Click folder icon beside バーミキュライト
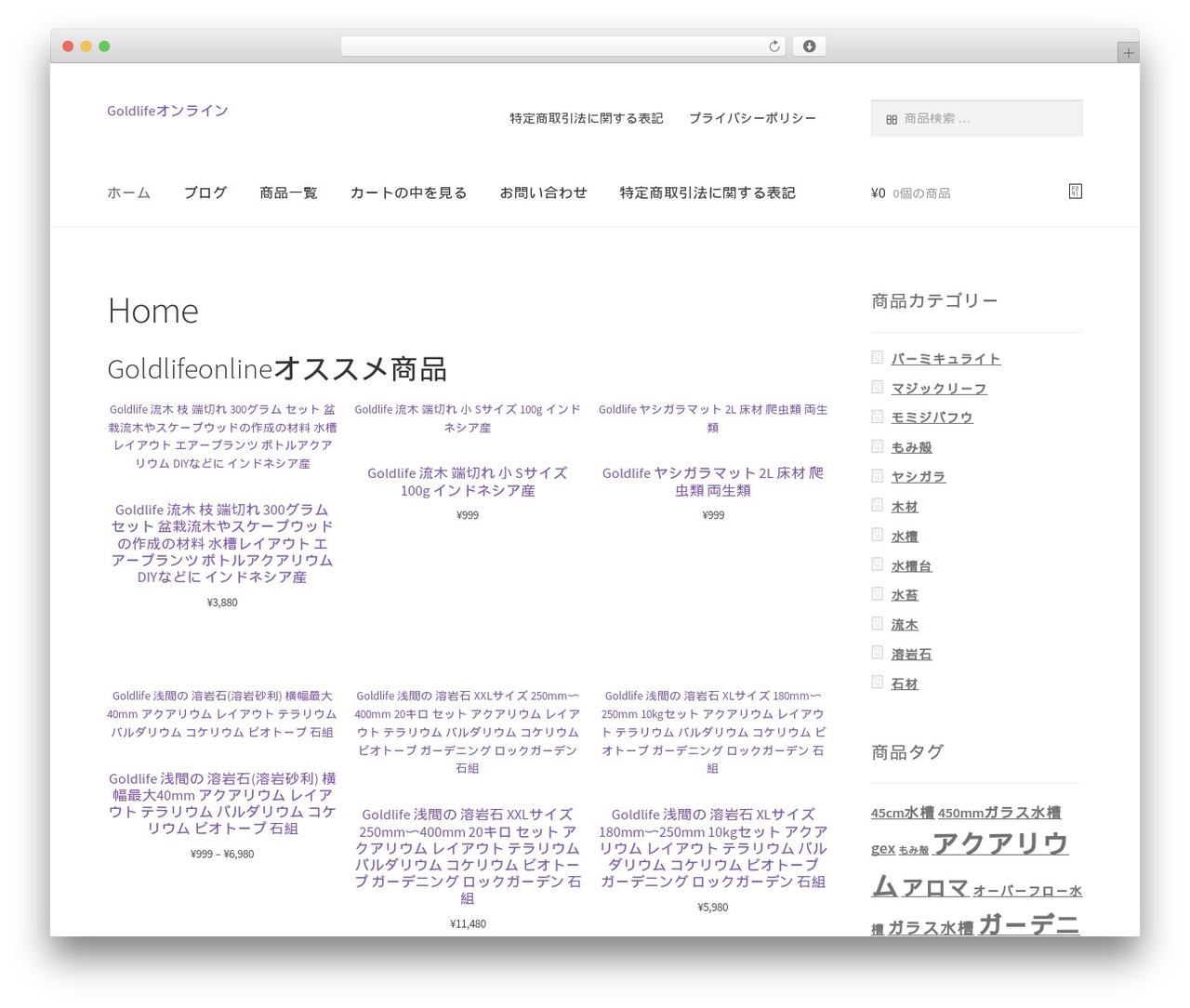This screenshot has height=1008, width=1190. [x=877, y=357]
